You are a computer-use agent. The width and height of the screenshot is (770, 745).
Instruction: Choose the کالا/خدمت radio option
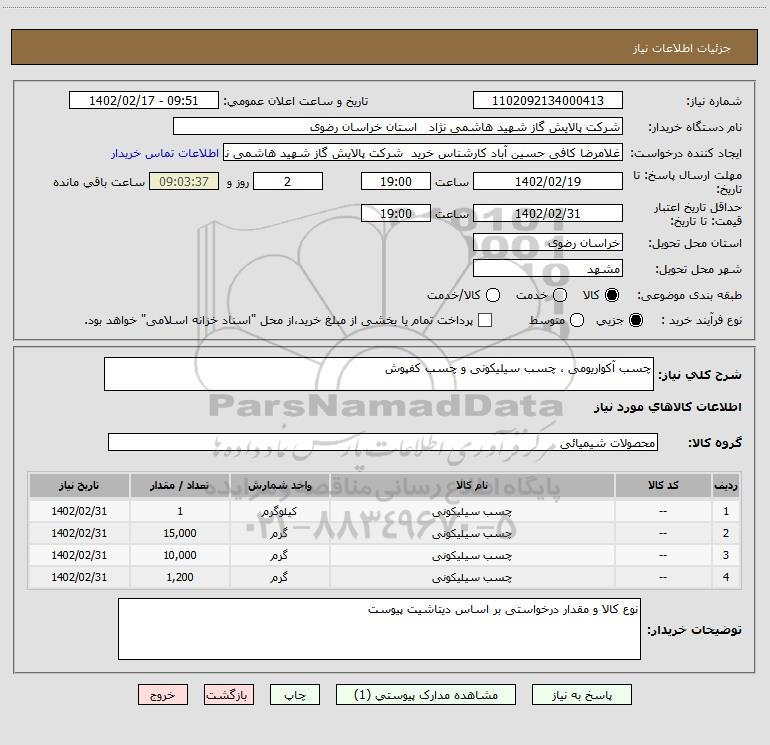coord(490,295)
